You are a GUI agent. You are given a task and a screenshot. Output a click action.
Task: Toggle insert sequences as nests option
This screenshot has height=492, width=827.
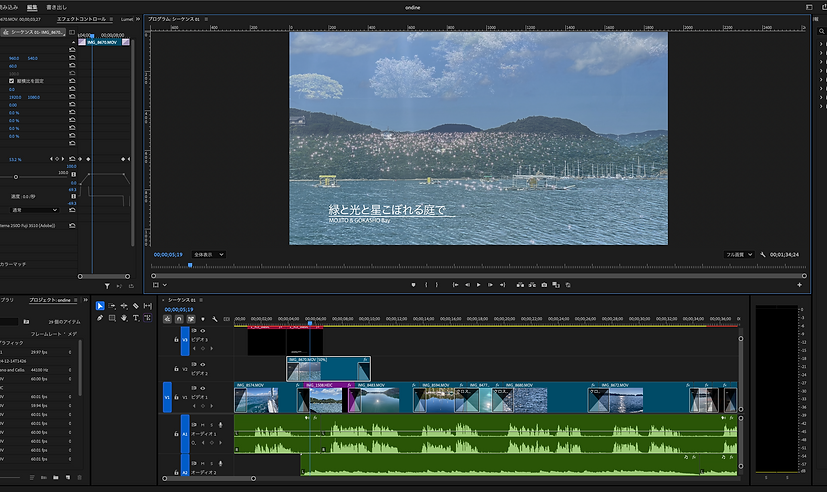[167, 319]
